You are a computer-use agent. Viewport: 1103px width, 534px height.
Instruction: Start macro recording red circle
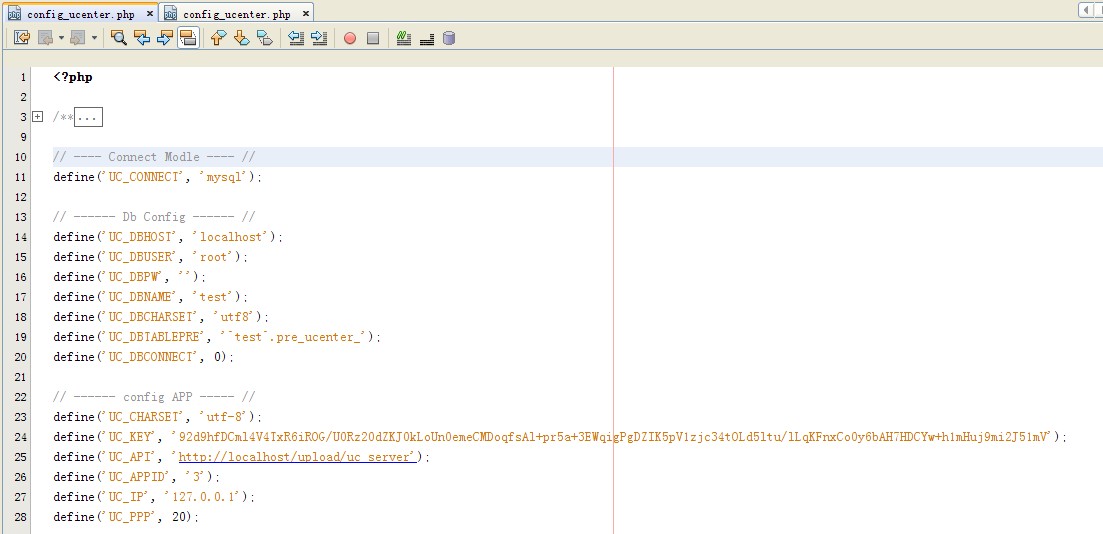click(350, 38)
